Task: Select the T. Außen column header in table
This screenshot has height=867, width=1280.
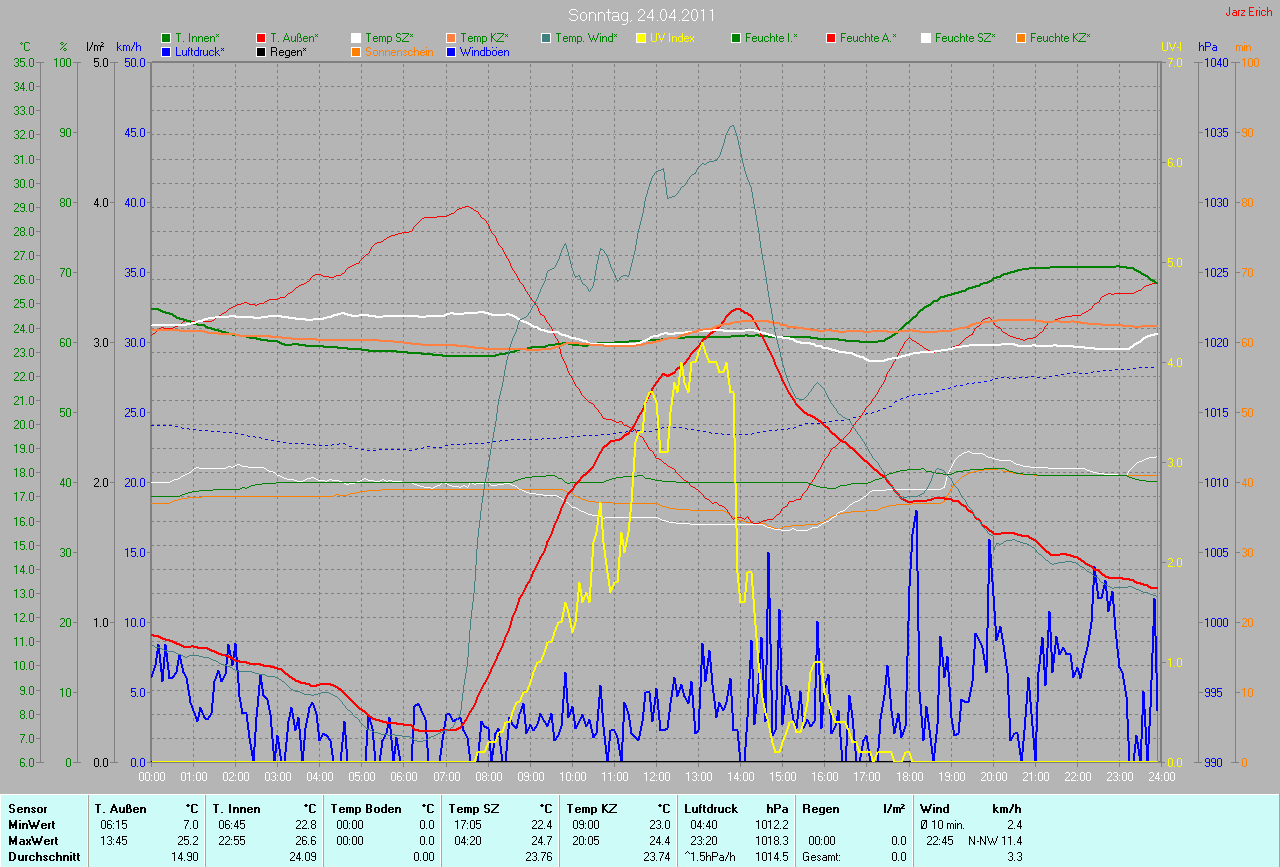Action: click(x=121, y=808)
